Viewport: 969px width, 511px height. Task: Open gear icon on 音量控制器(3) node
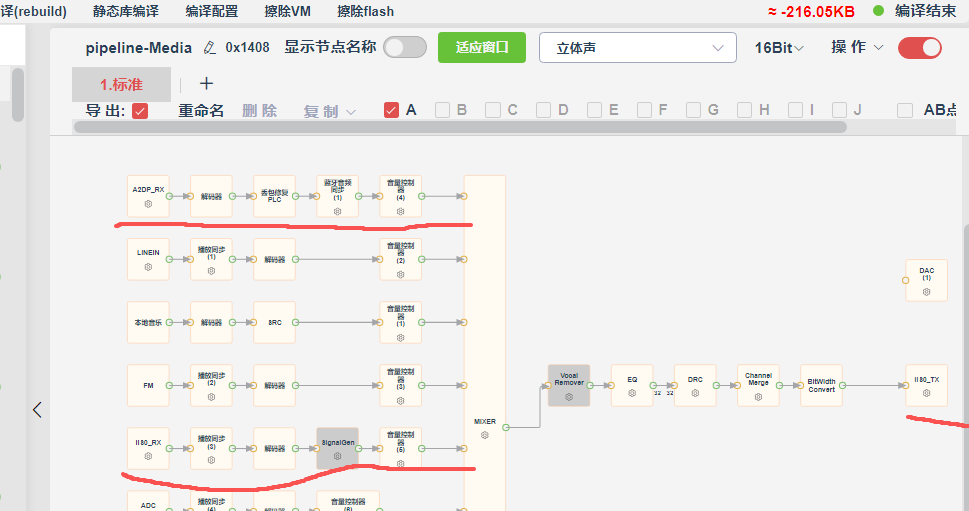(x=400, y=400)
